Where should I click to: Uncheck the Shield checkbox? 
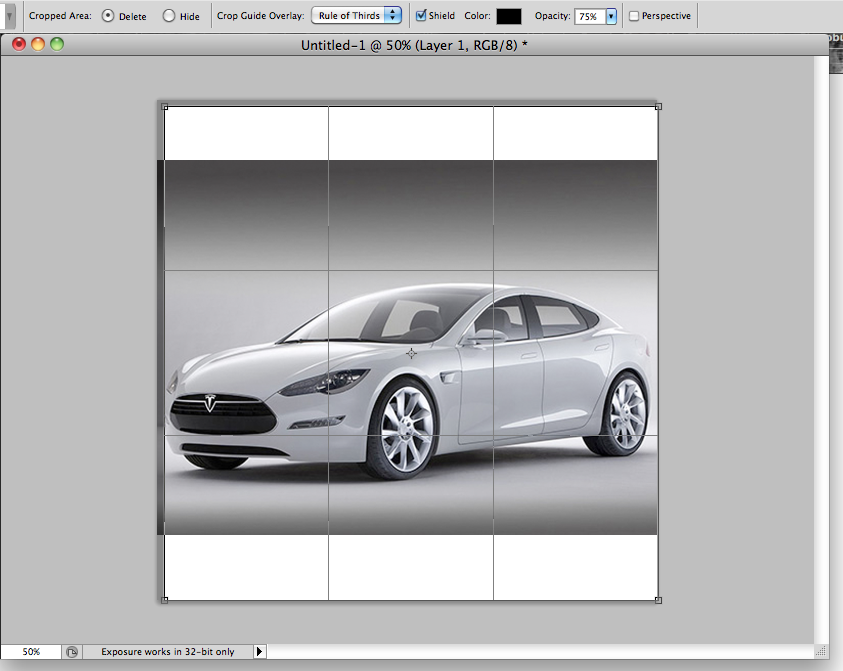[x=421, y=16]
